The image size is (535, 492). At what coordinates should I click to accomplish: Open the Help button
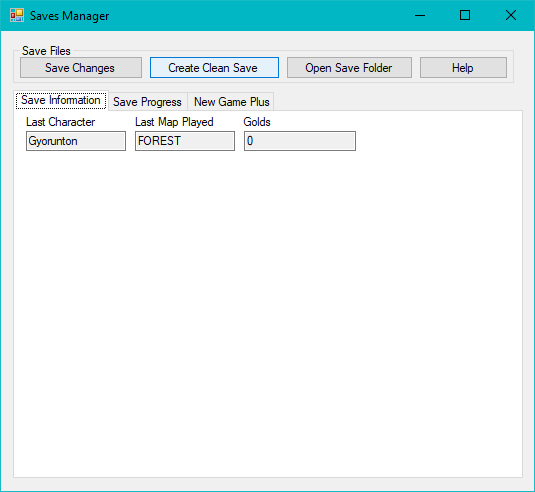pyautogui.click(x=463, y=68)
